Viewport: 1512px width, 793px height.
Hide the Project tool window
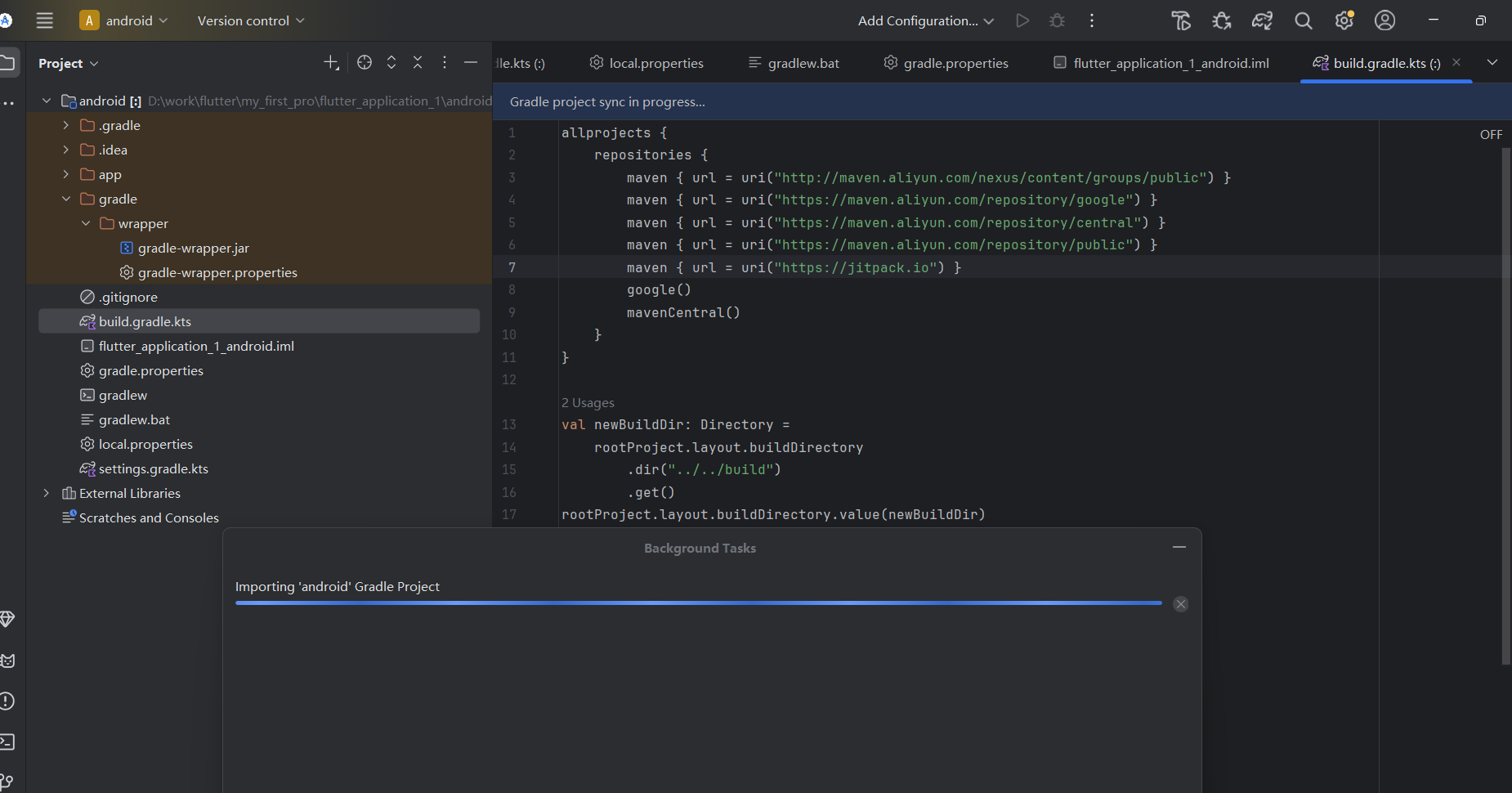pos(471,62)
